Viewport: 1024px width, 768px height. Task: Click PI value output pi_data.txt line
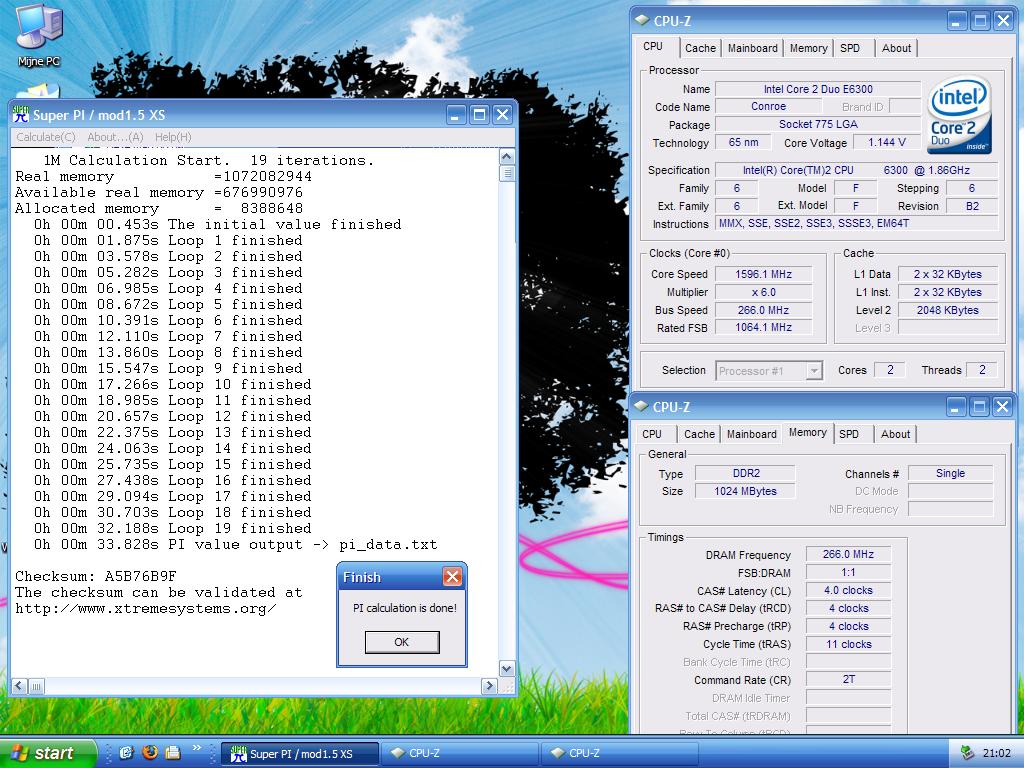click(236, 545)
